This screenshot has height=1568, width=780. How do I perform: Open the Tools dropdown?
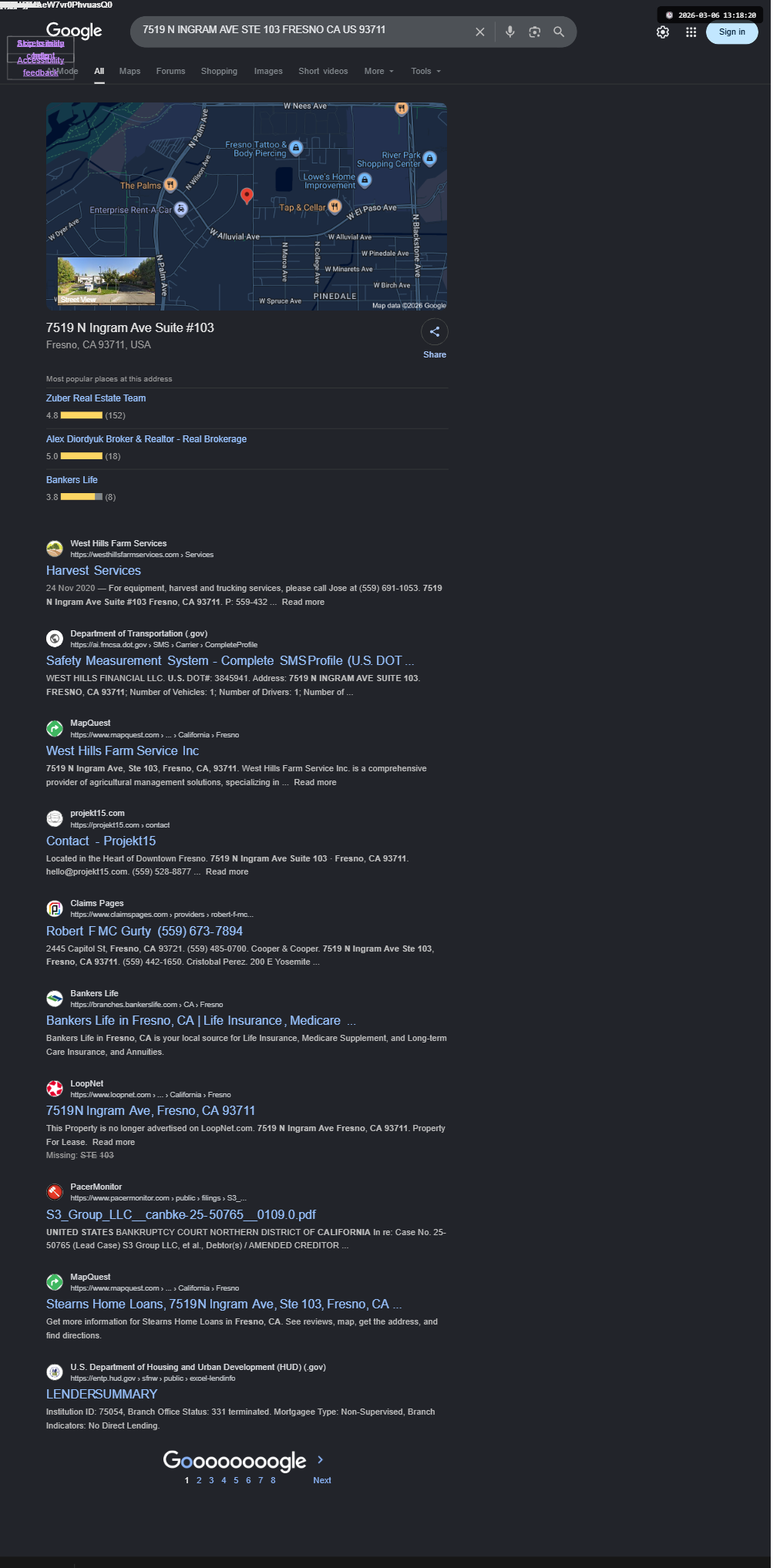click(425, 71)
